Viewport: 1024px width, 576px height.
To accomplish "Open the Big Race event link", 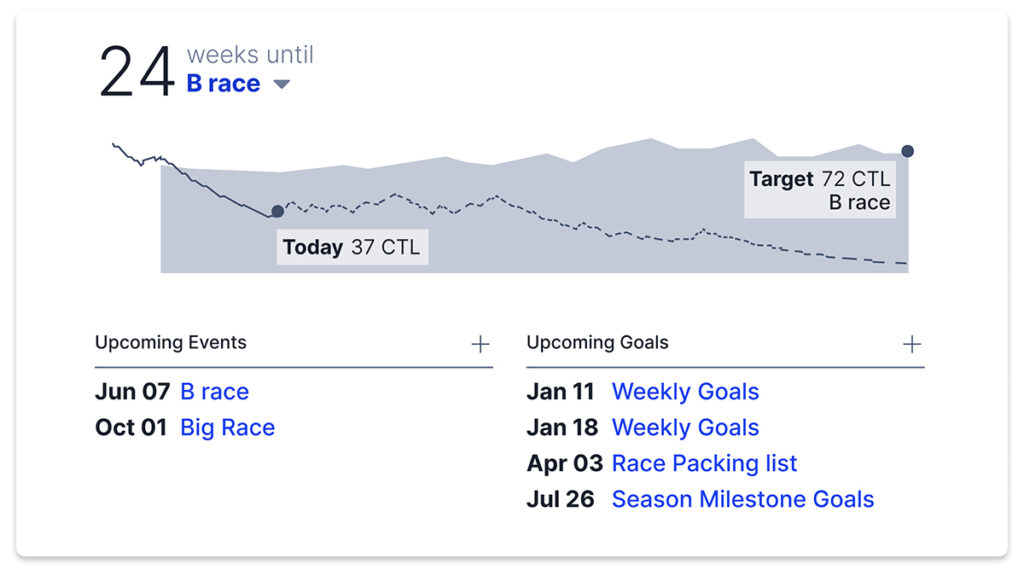I will pyautogui.click(x=227, y=428).
